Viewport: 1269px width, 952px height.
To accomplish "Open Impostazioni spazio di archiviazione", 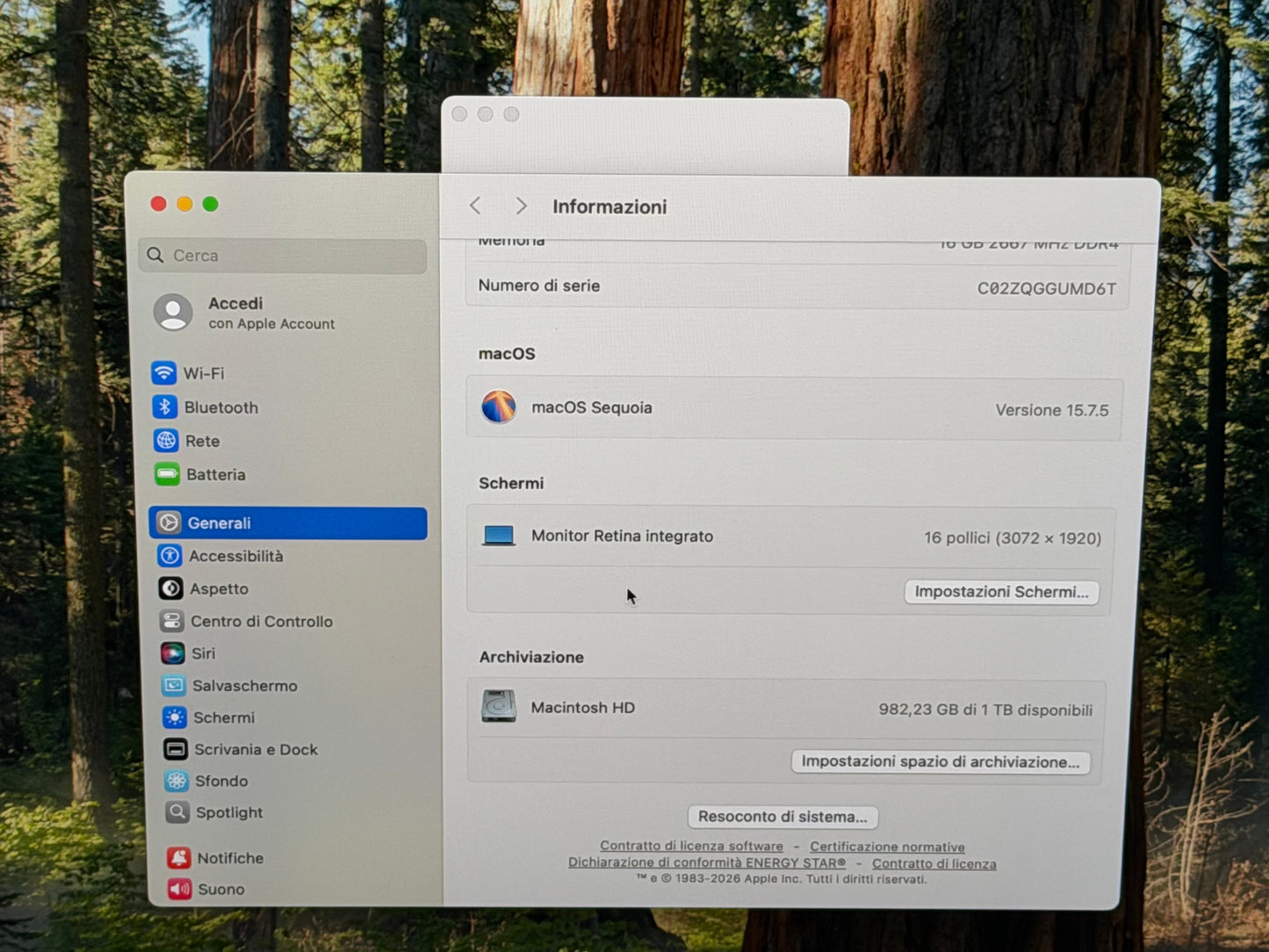I will (941, 761).
